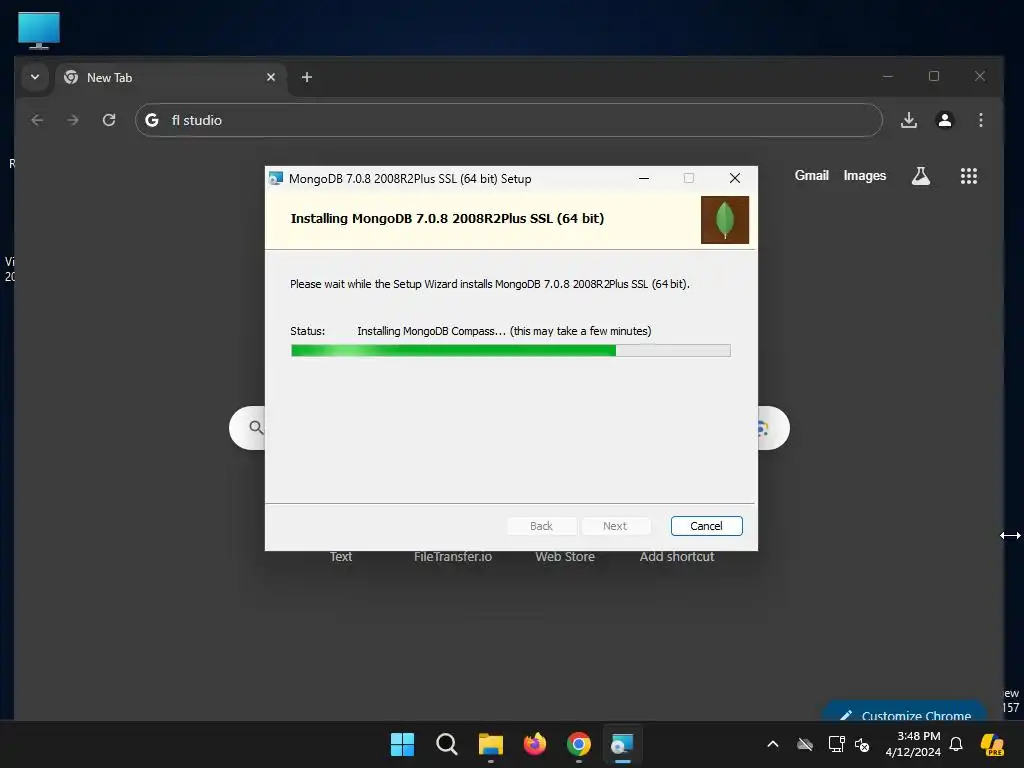Go forward in Chrome
Screen dimensions: 1024x768
(73, 120)
